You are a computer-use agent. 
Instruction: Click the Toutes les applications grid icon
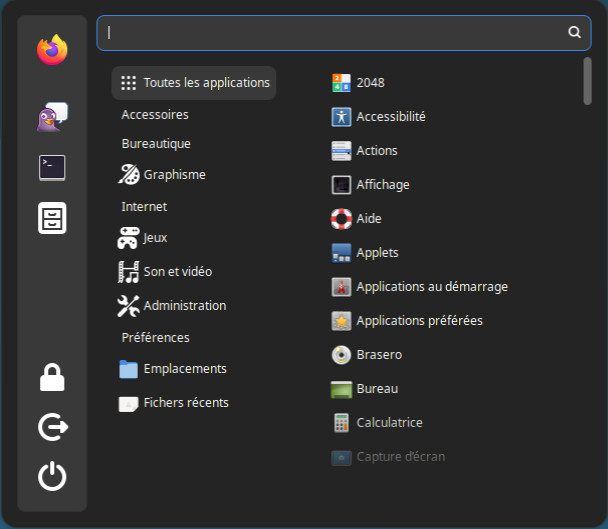pyautogui.click(x=128, y=83)
